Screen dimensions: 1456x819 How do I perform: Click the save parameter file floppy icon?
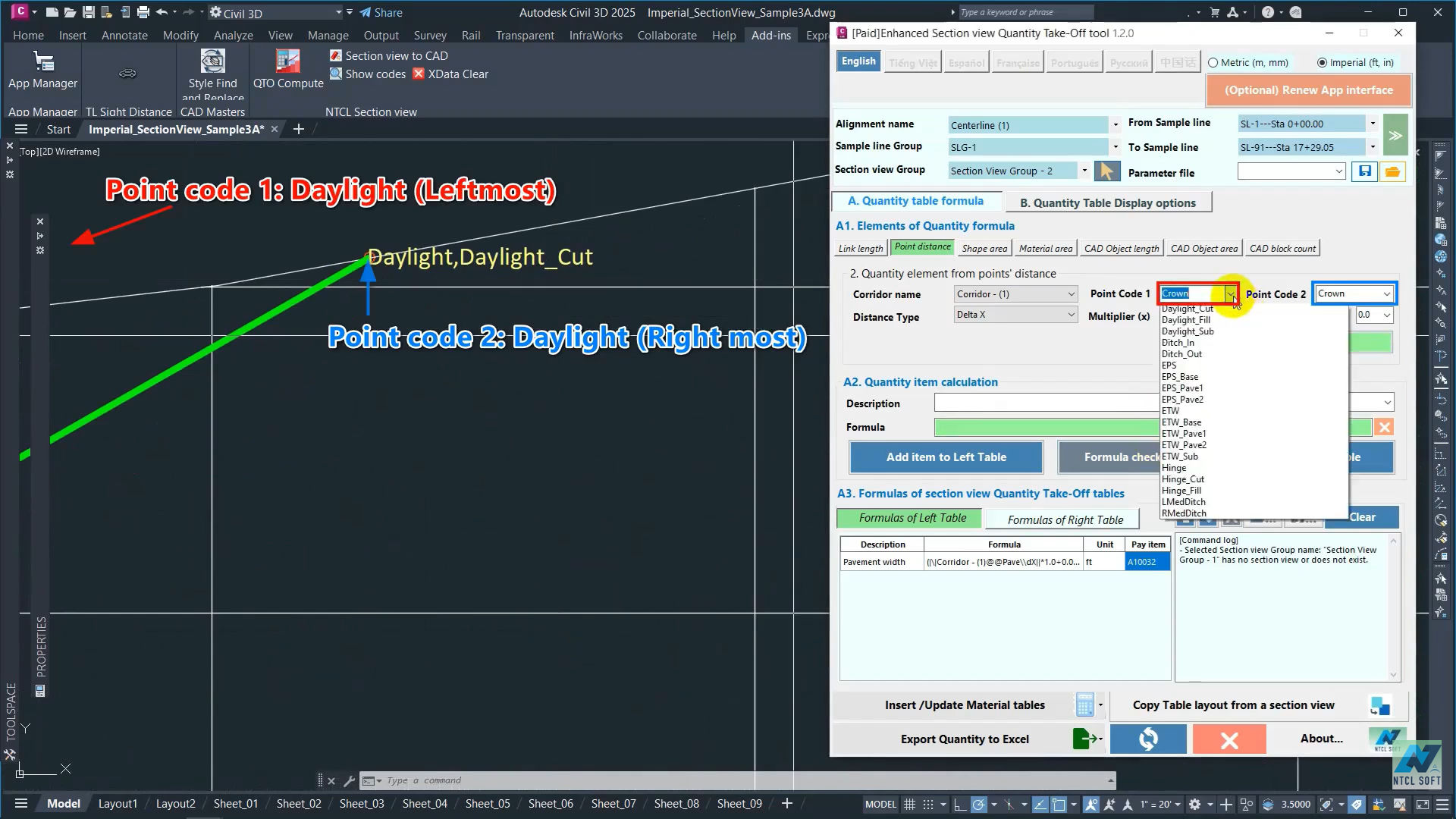pos(1363,171)
